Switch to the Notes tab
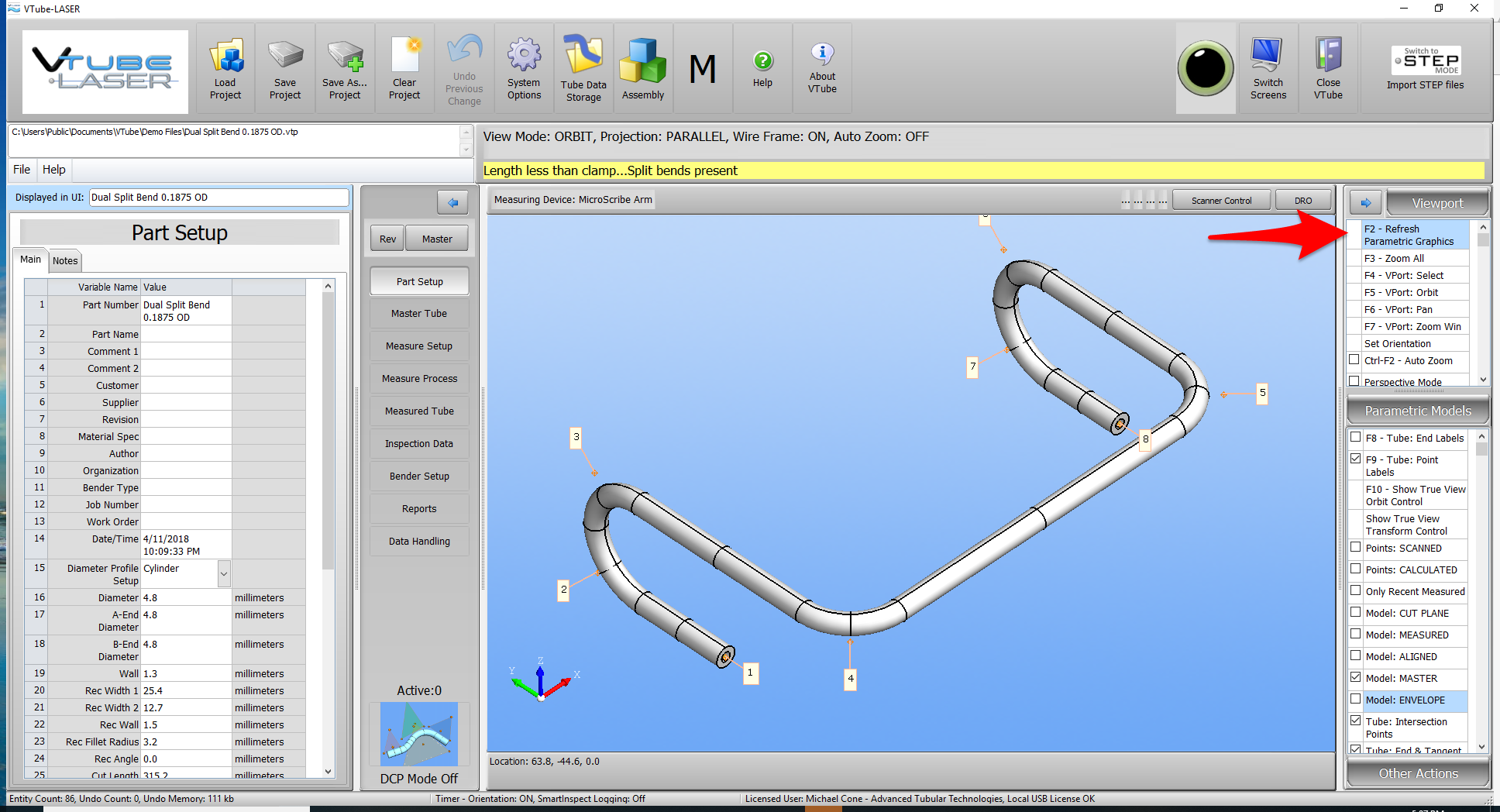 click(x=65, y=261)
